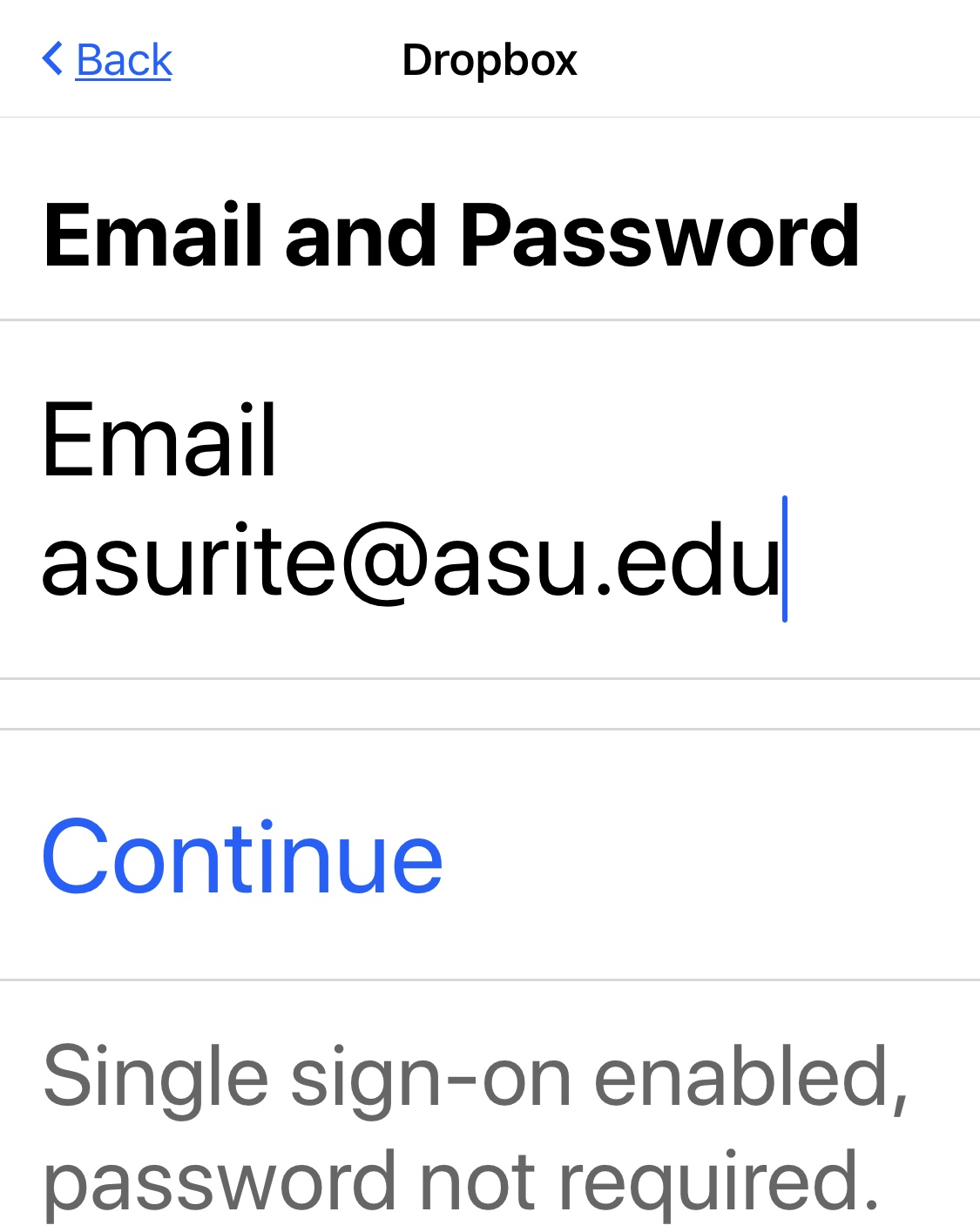This screenshot has width=980, height=1232.
Task: Click the 'asurite' username in the email
Action: [x=188, y=562]
